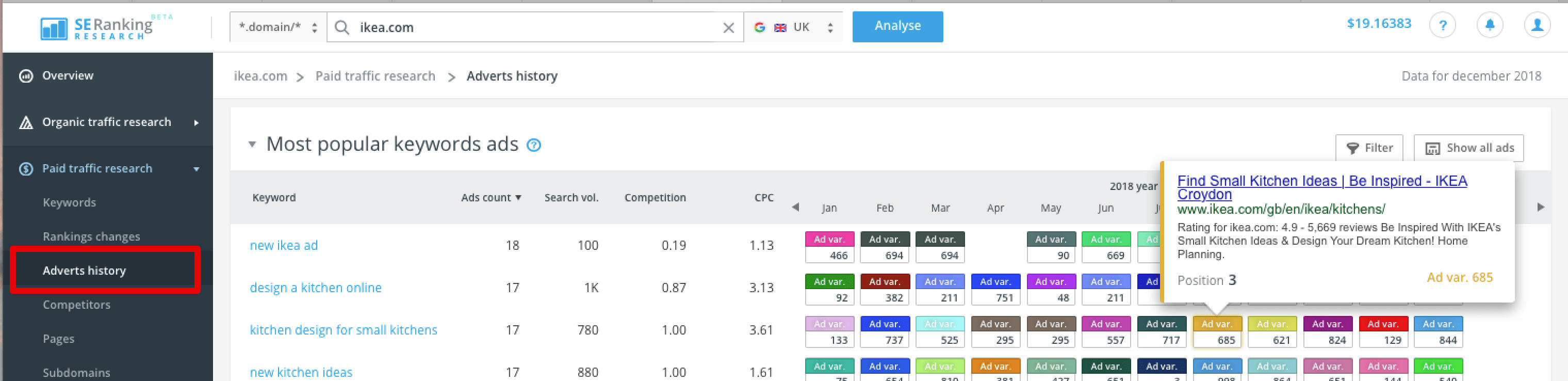Open the 'new kitchen ideas' keyword link

click(301, 372)
